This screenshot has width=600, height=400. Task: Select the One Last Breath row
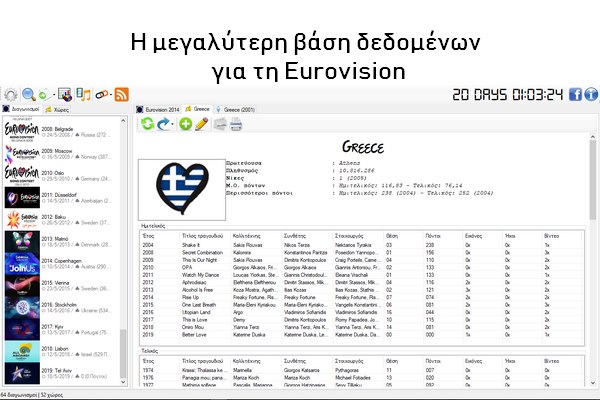pyautogui.click(x=362, y=305)
